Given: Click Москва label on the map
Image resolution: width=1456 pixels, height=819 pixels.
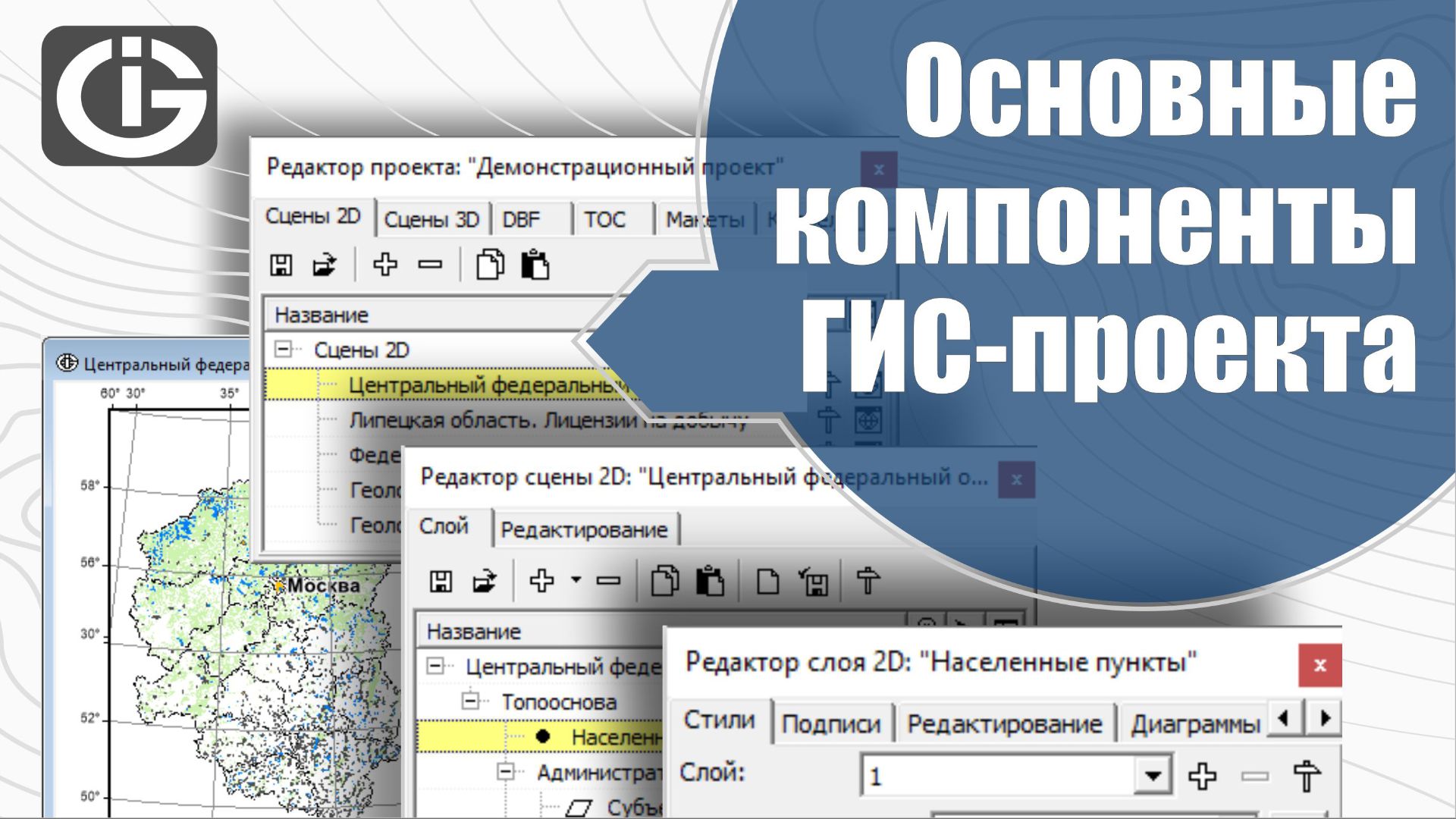Looking at the screenshot, I should pyautogui.click(x=323, y=585).
